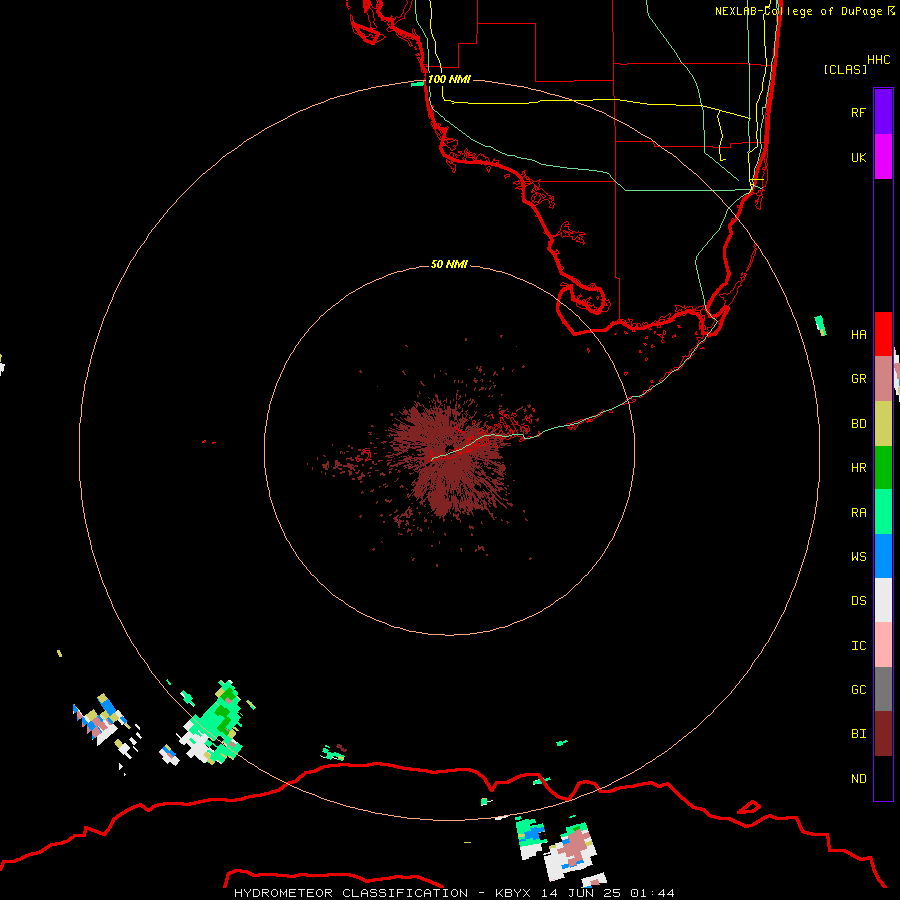The width and height of the screenshot is (900, 900).
Task: Click the BD legend label
Action: 858,424
